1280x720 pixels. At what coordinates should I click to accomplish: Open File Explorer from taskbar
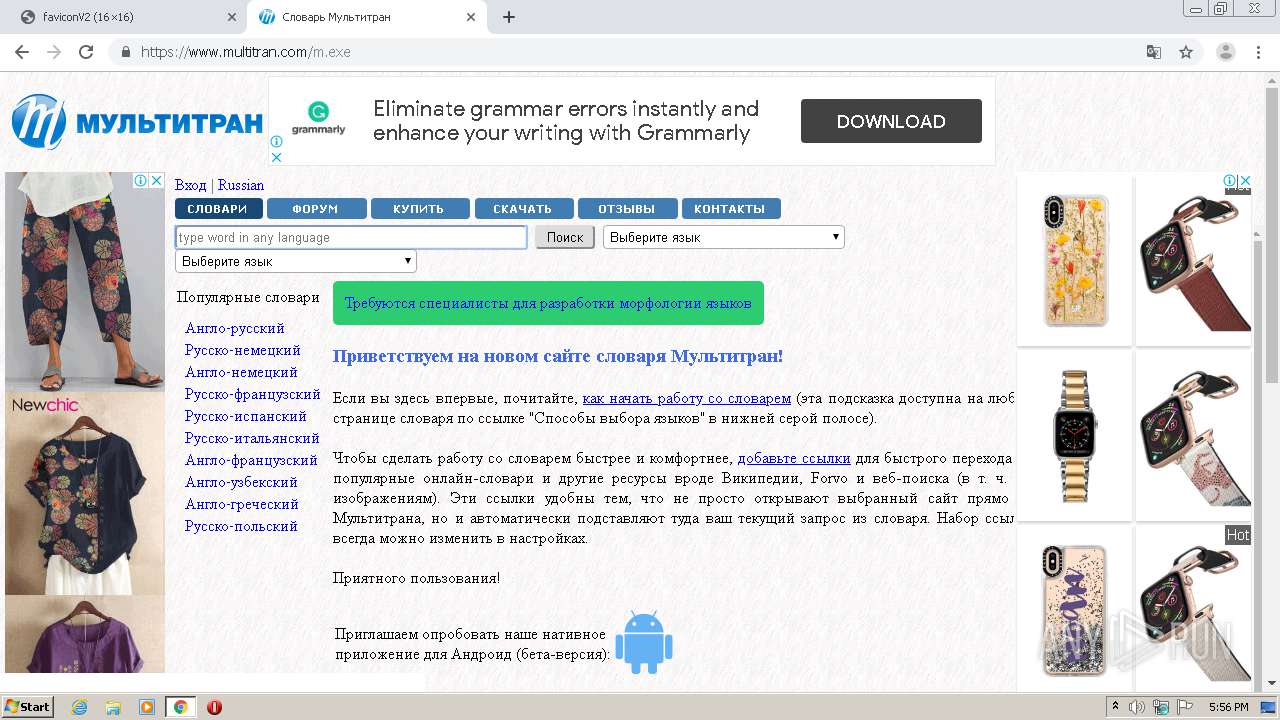pos(113,707)
